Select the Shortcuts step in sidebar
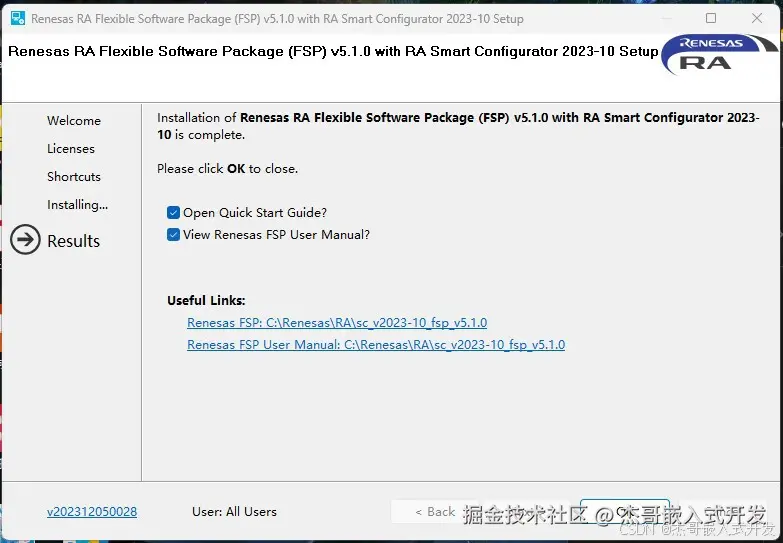 pyautogui.click(x=74, y=176)
